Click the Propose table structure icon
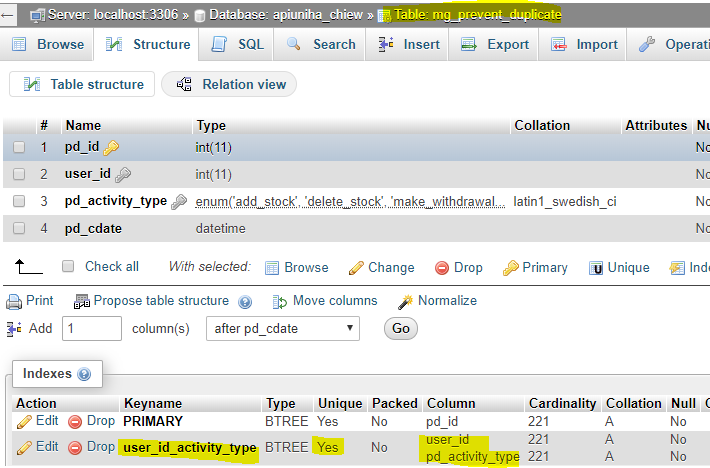The image size is (710, 468). click(x=82, y=301)
